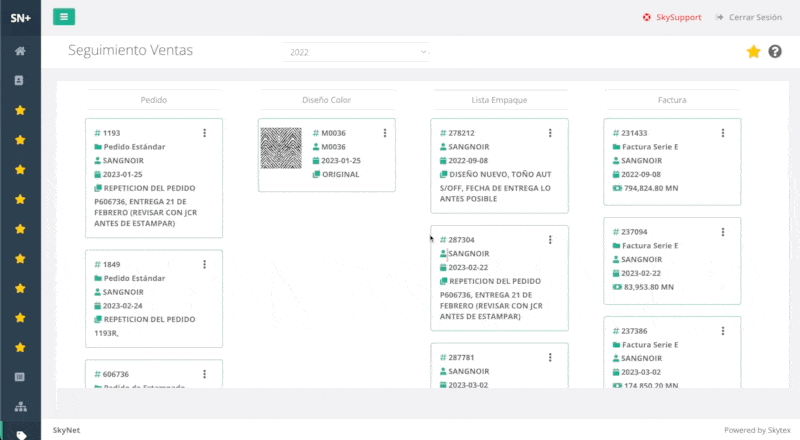Click the M0036 zebra pattern thumbnail

pos(280,147)
